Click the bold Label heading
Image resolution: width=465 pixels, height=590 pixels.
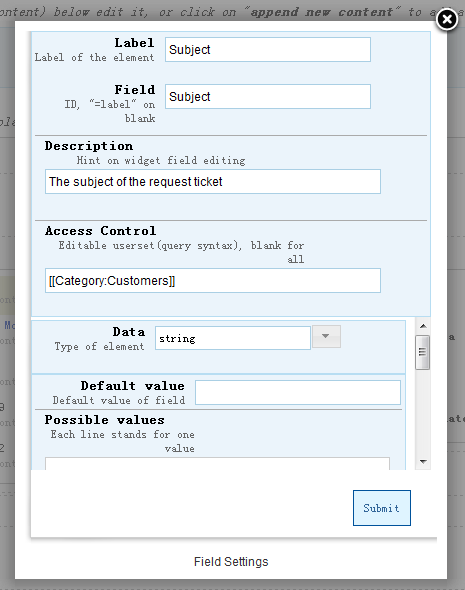point(134,43)
